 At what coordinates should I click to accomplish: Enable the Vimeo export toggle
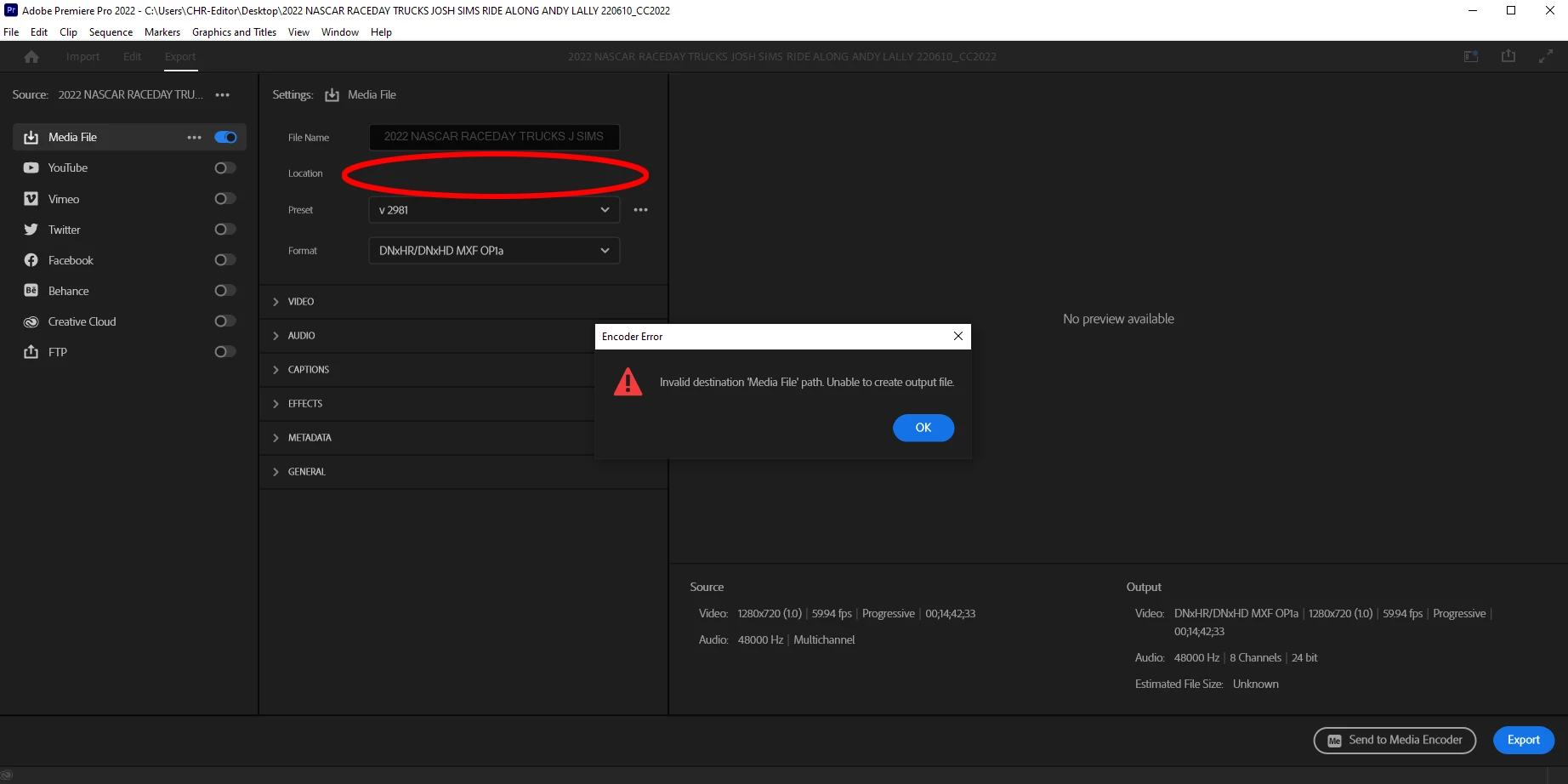(x=225, y=198)
